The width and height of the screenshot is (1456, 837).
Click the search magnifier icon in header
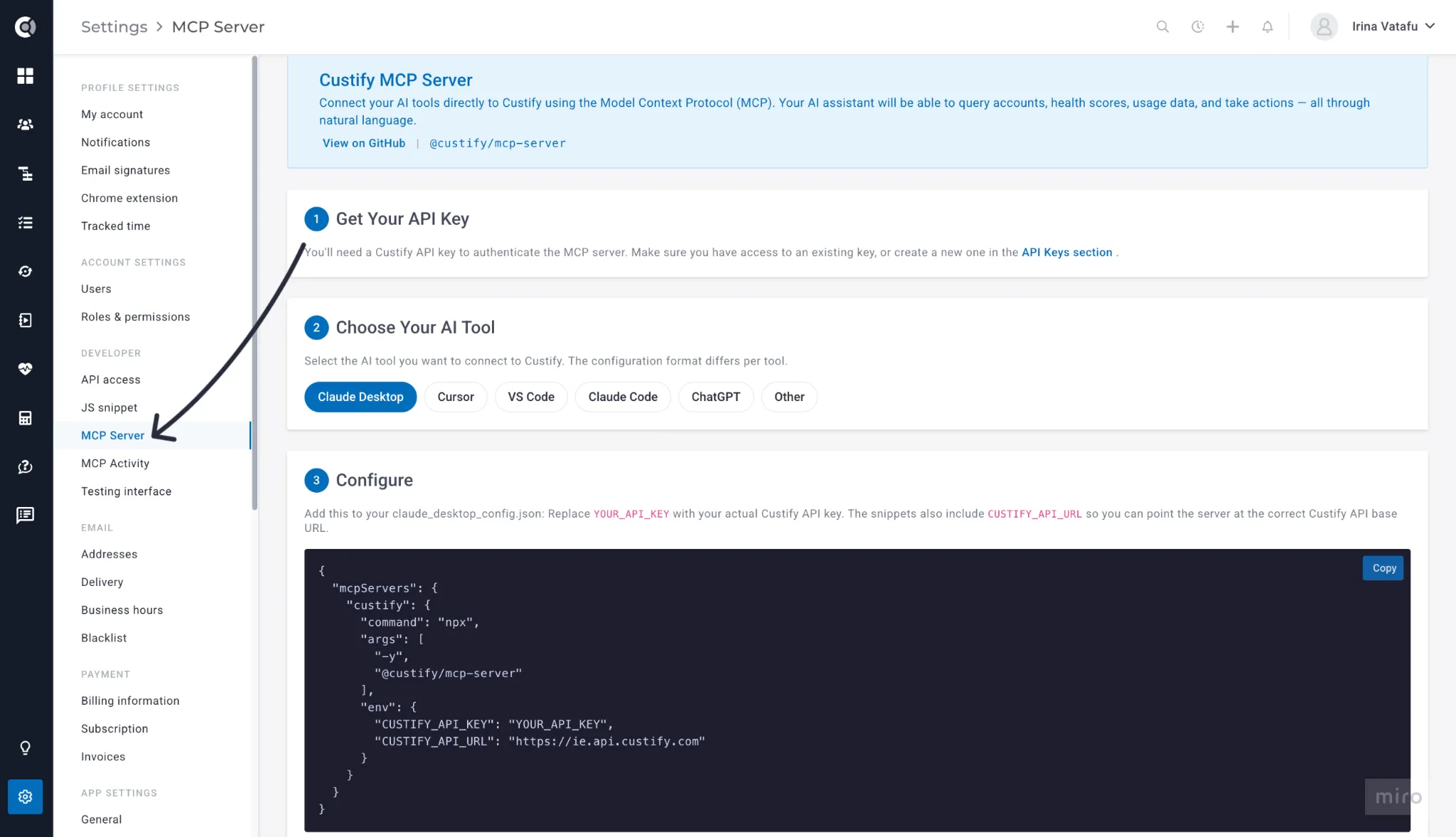[1162, 26]
